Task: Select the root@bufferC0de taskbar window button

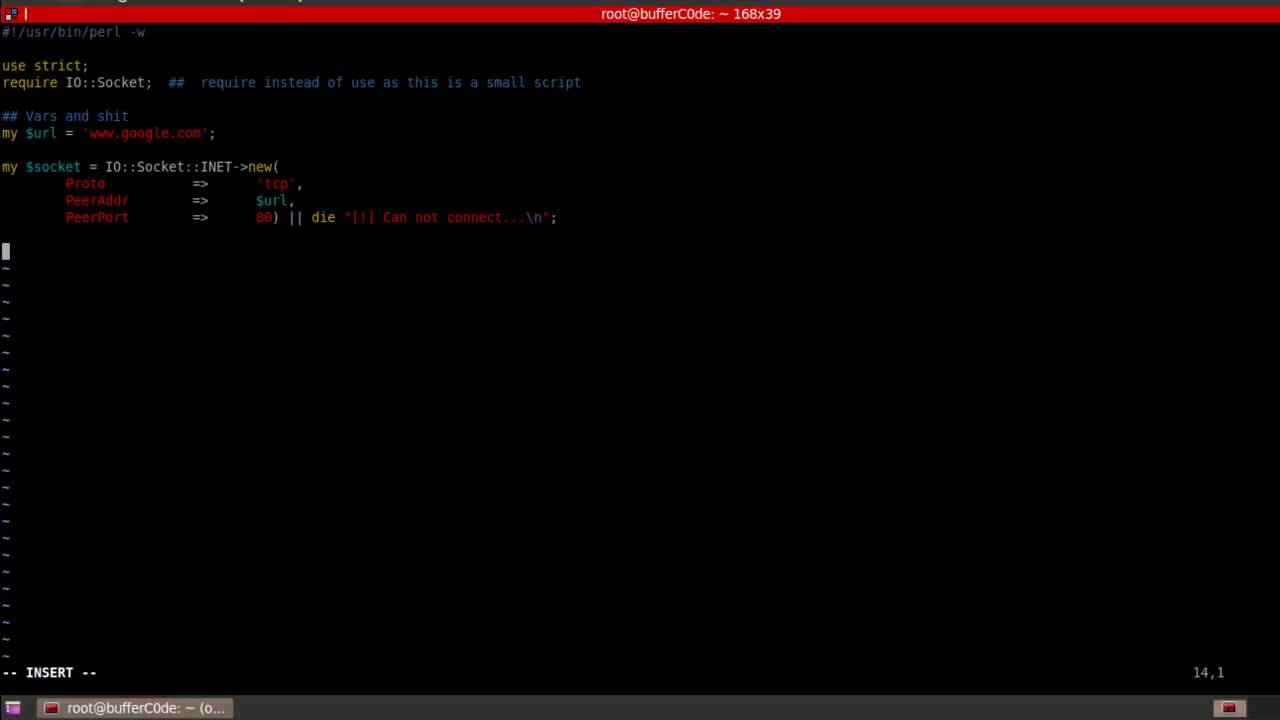Action: [x=135, y=708]
